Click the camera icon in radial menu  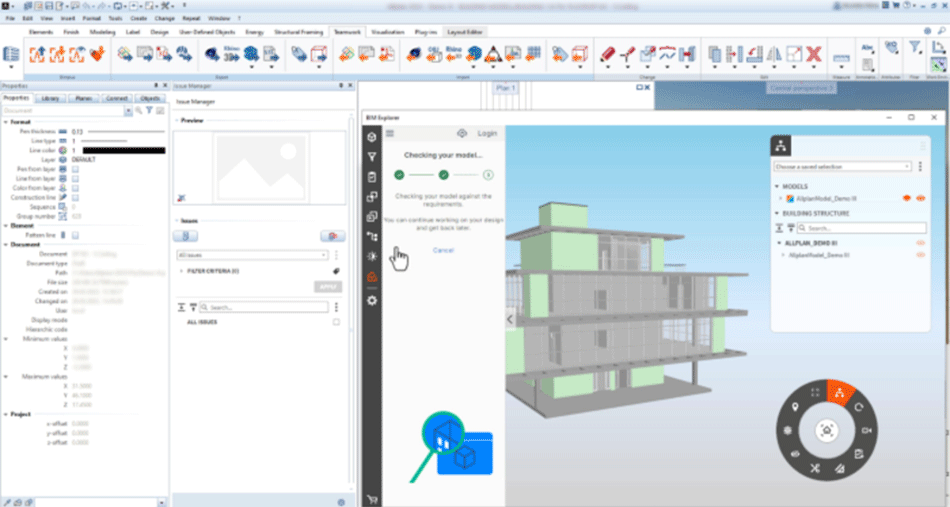pos(866,430)
